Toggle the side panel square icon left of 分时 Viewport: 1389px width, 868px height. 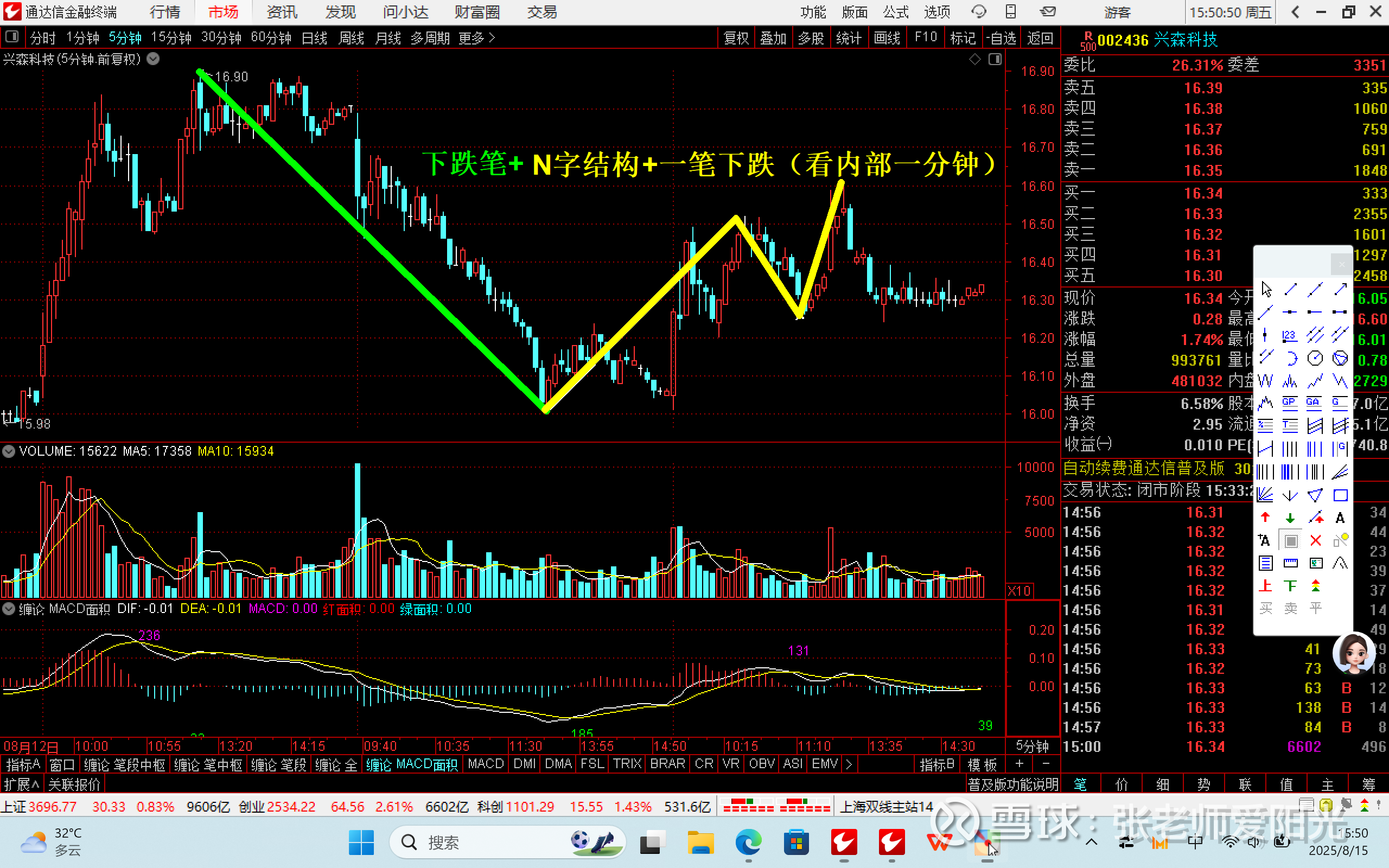(x=11, y=37)
